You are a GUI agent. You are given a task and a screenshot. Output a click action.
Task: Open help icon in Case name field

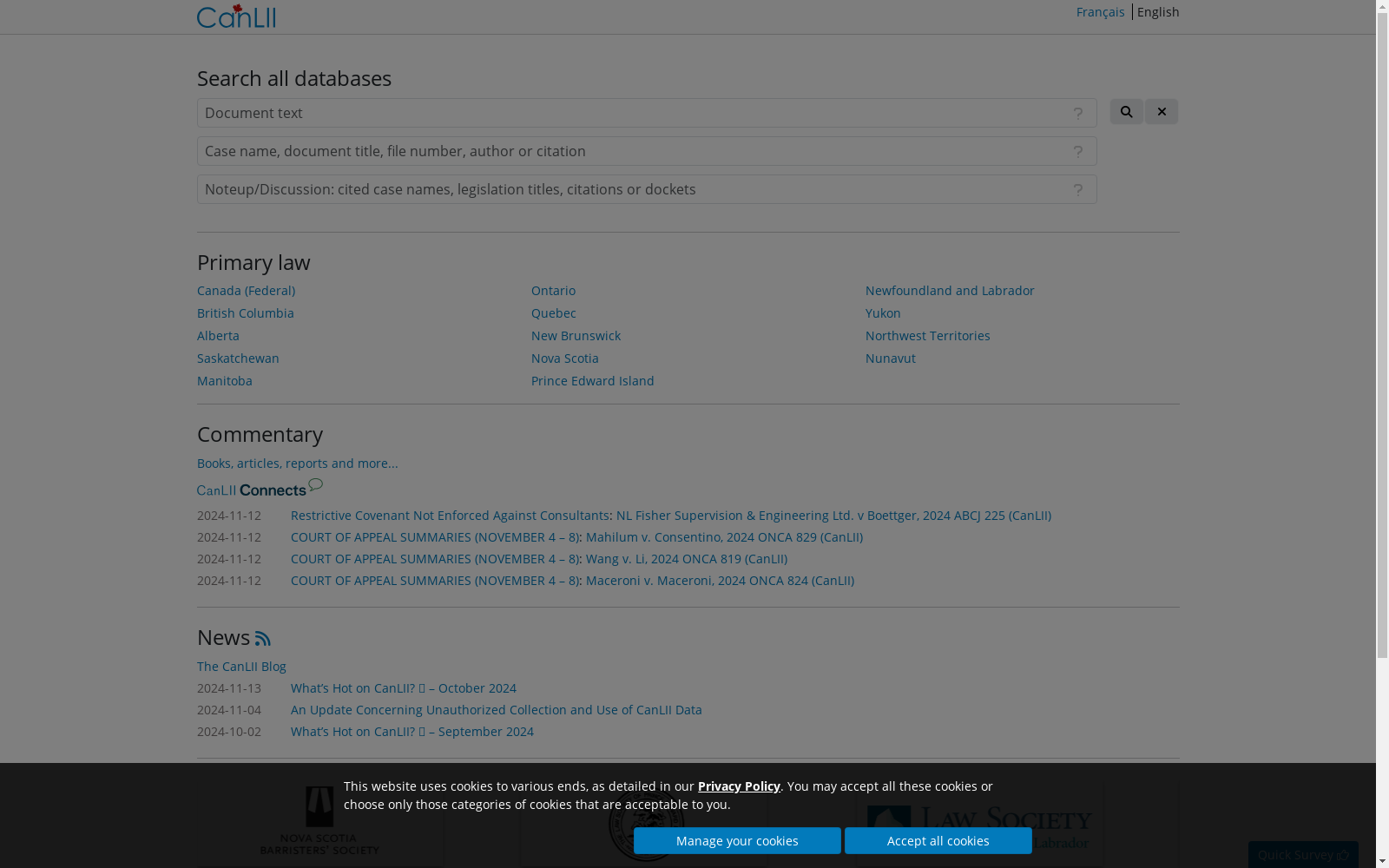pyautogui.click(x=1078, y=152)
